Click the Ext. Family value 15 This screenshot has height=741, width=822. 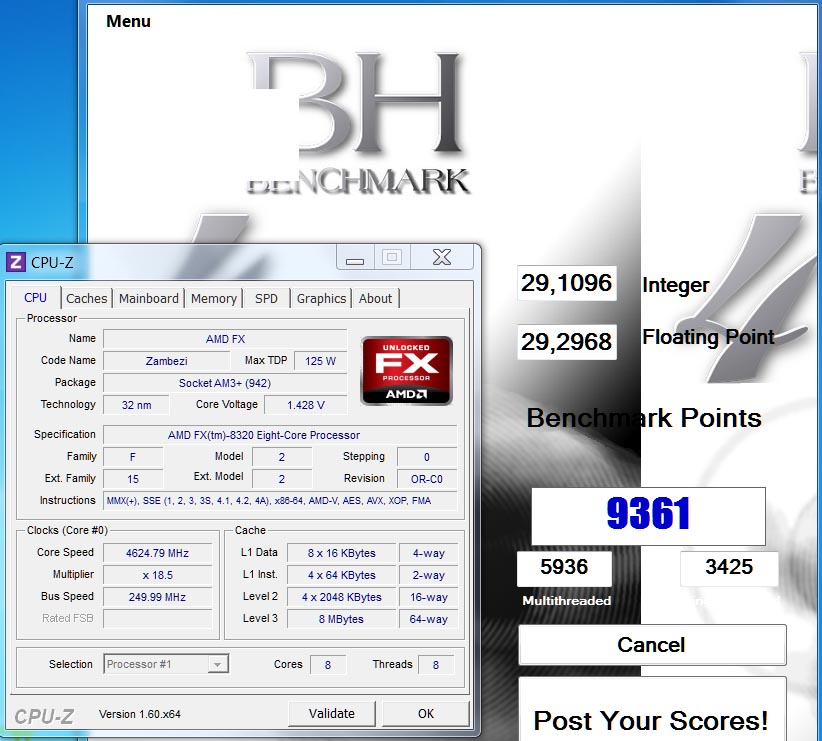pyautogui.click(x=133, y=479)
